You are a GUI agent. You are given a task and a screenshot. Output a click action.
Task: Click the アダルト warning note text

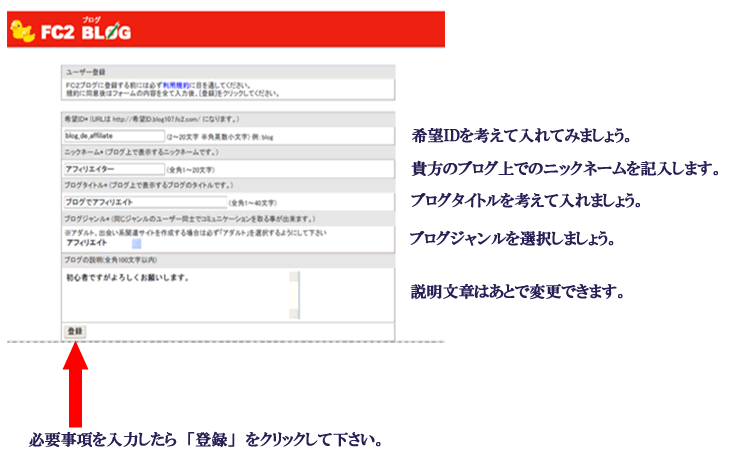196,233
